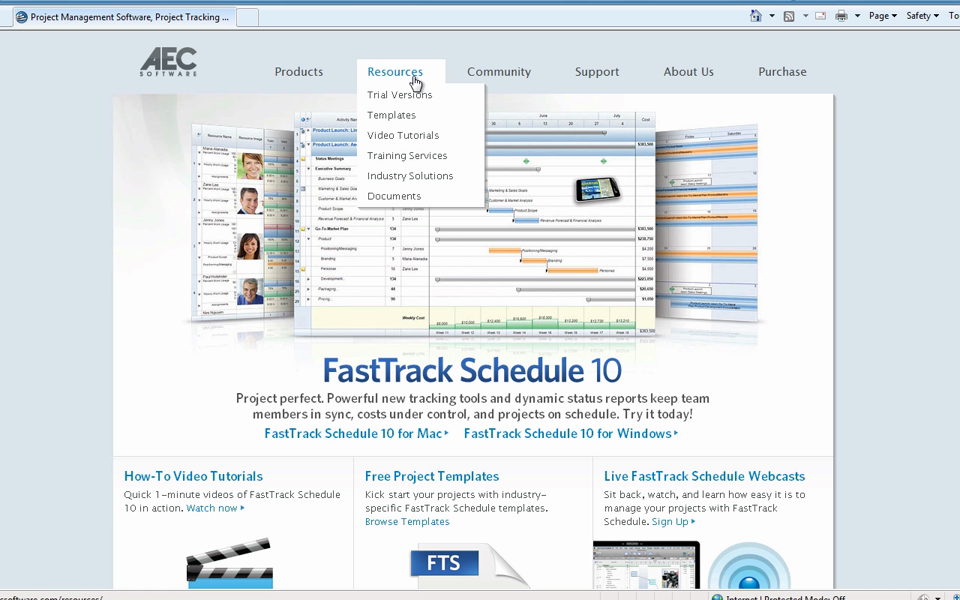Open the Page menu dropdown

click(882, 16)
